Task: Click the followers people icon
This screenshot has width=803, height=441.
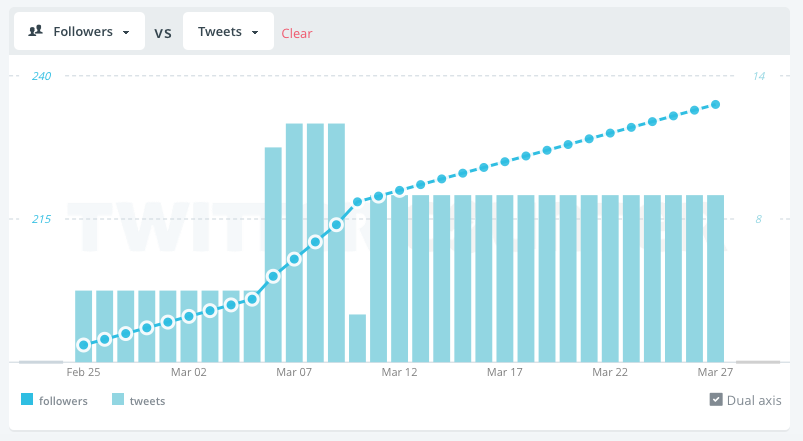Action: tap(35, 32)
